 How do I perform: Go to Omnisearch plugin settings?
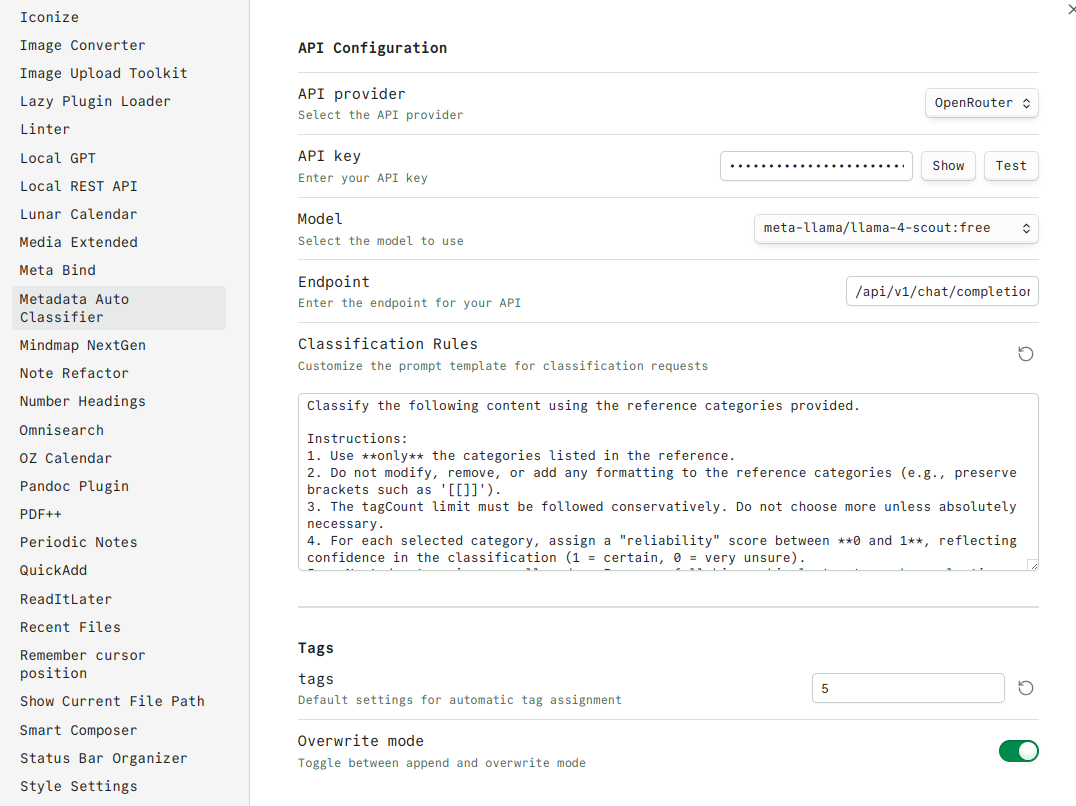[x=62, y=430]
